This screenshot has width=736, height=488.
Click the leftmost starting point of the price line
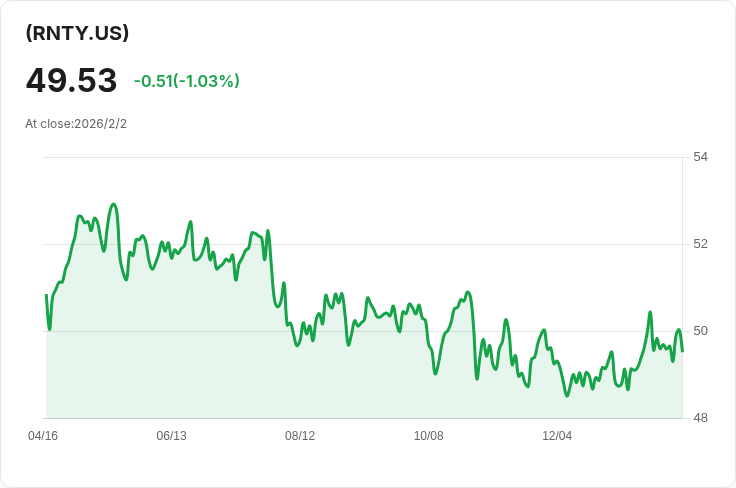46,295
